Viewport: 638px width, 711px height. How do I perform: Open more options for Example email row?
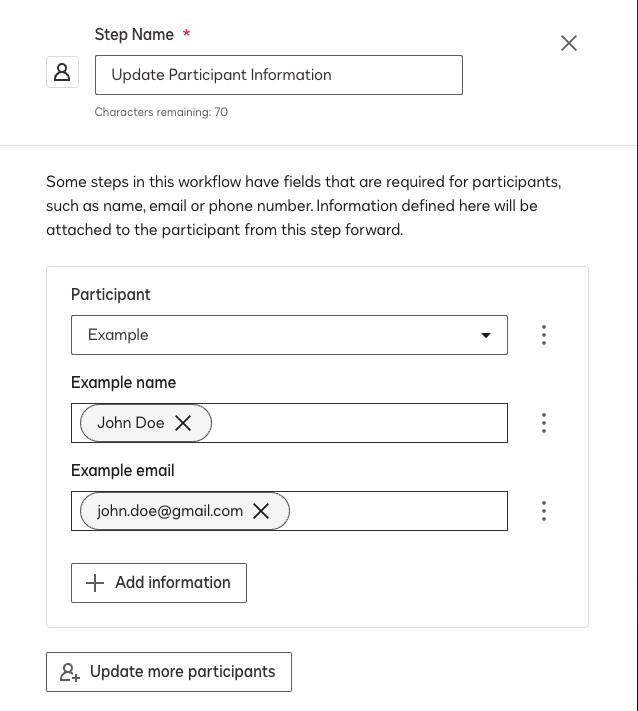[x=544, y=511]
